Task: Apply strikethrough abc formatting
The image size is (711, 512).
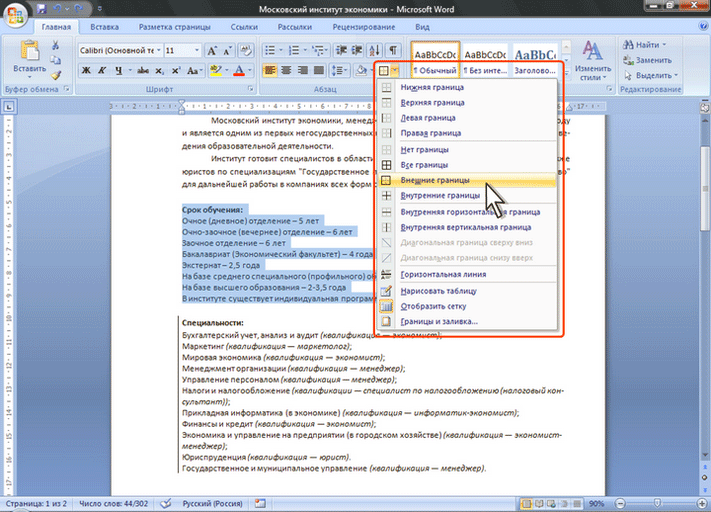Action: pos(143,71)
